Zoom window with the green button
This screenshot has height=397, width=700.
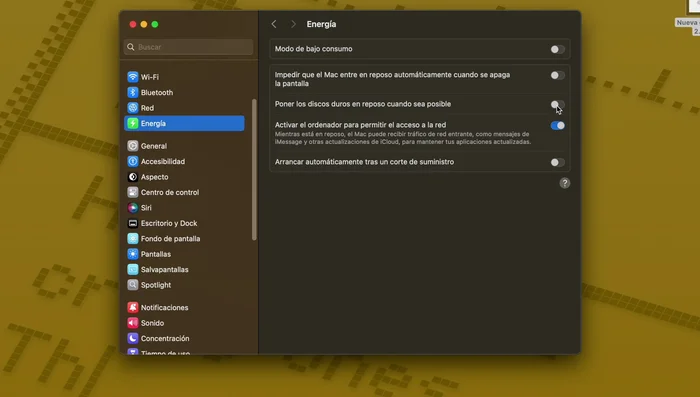click(x=155, y=24)
